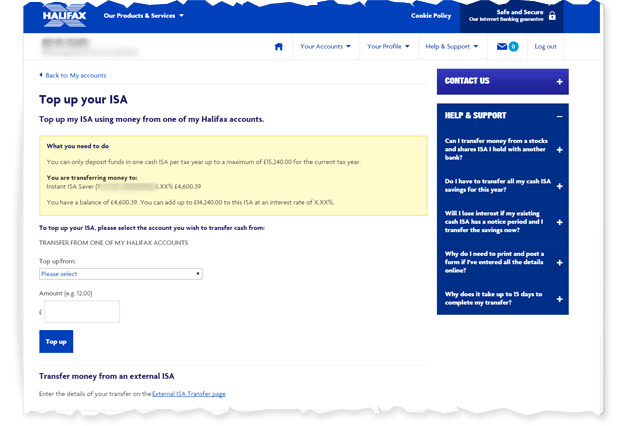The width and height of the screenshot is (622, 426).
Task: Click the padlock Safe and Secure icon
Action: (x=552, y=16)
